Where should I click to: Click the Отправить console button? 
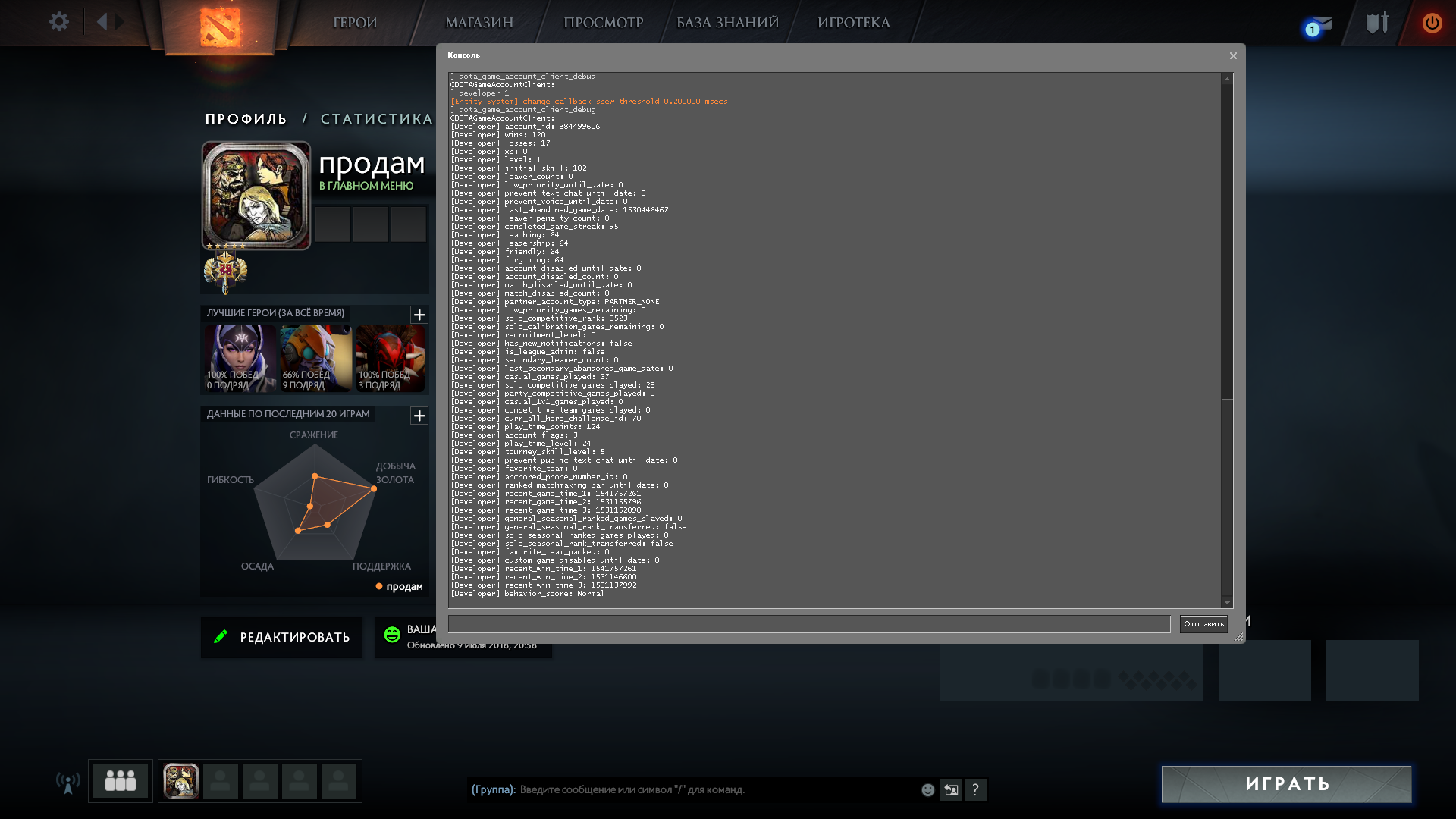[1203, 624]
